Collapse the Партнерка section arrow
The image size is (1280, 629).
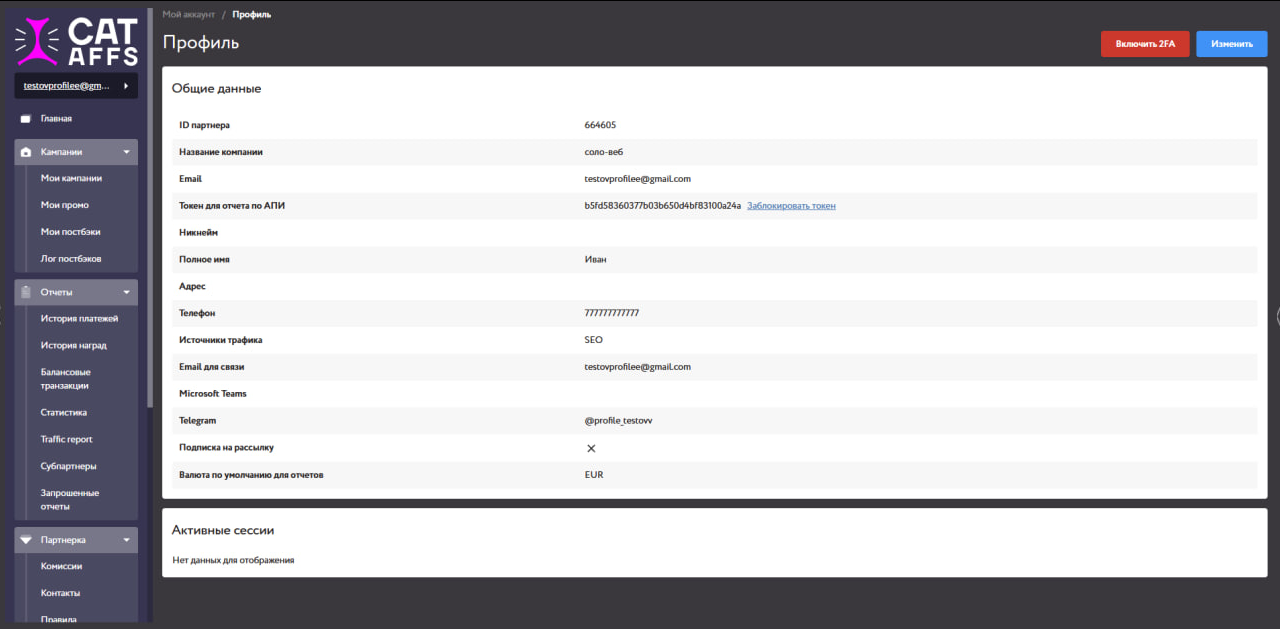[x=126, y=540]
